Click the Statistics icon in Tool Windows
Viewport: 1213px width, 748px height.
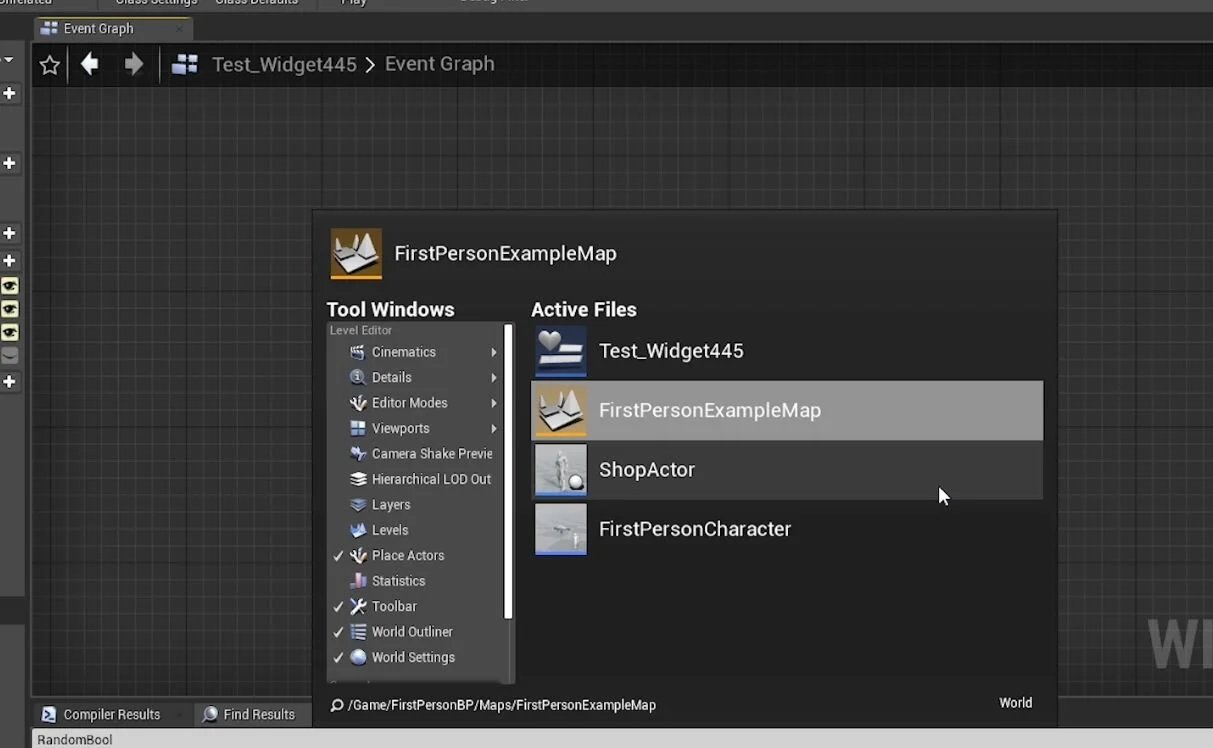pyautogui.click(x=357, y=580)
